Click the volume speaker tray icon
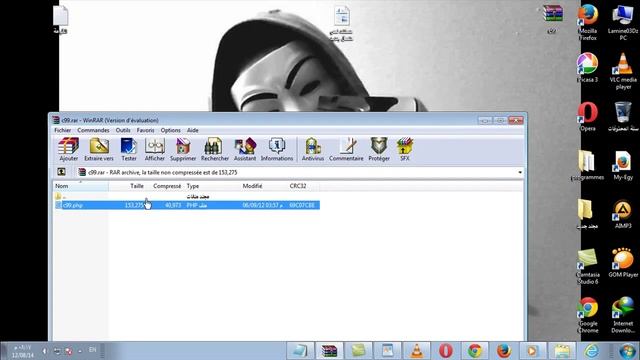The height and width of the screenshot is (360, 640). (44, 351)
